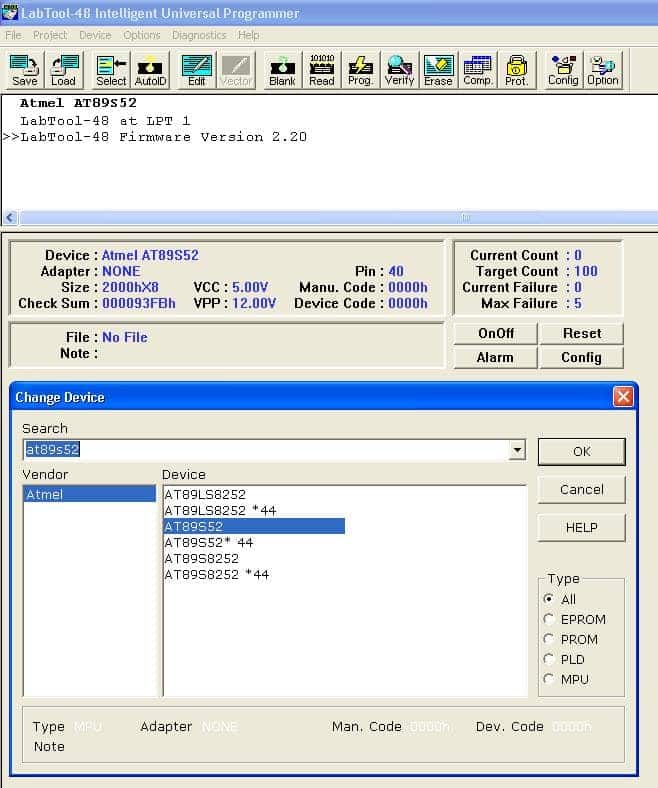Select the EPROM type radio button
This screenshot has width=658, height=788.
pyautogui.click(x=549, y=619)
